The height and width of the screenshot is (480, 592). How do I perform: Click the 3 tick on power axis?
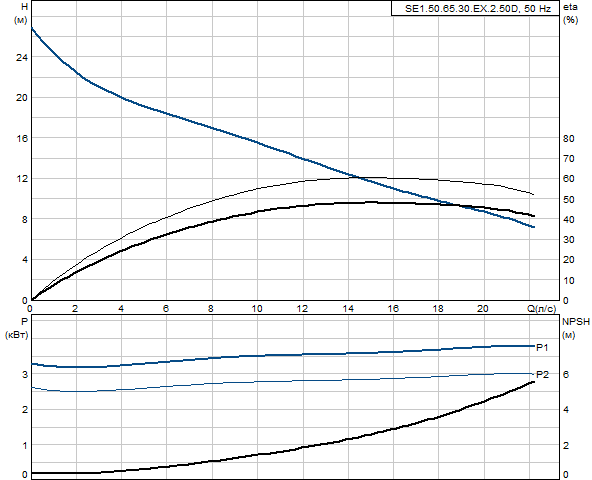pos(25,374)
